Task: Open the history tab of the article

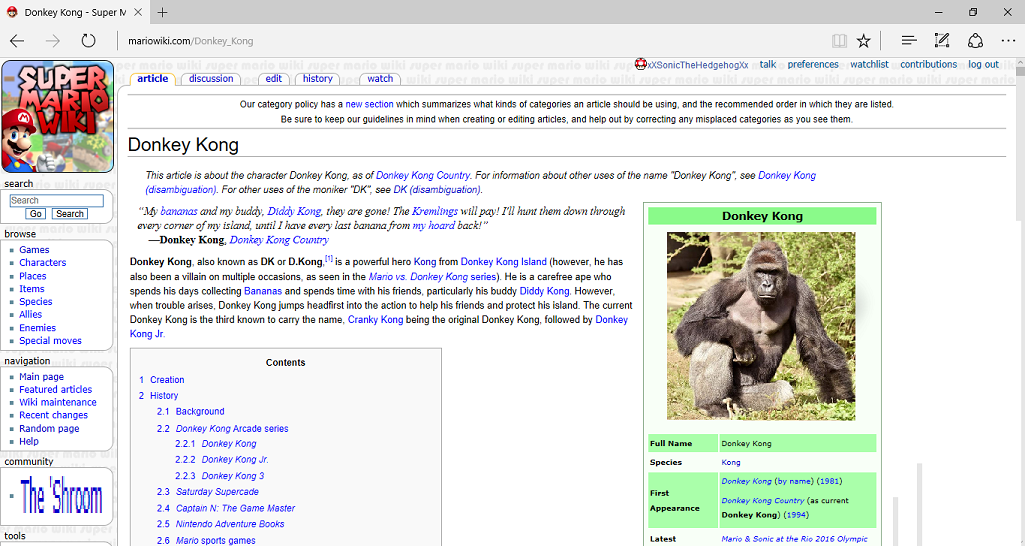Action: pyautogui.click(x=317, y=79)
